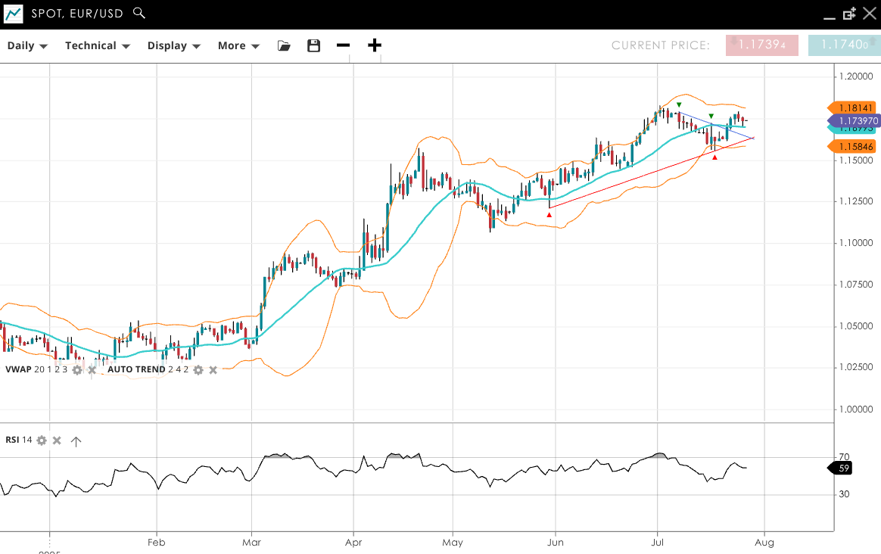Open RSI indicator settings gear
The width and height of the screenshot is (881, 554).
pos(41,440)
